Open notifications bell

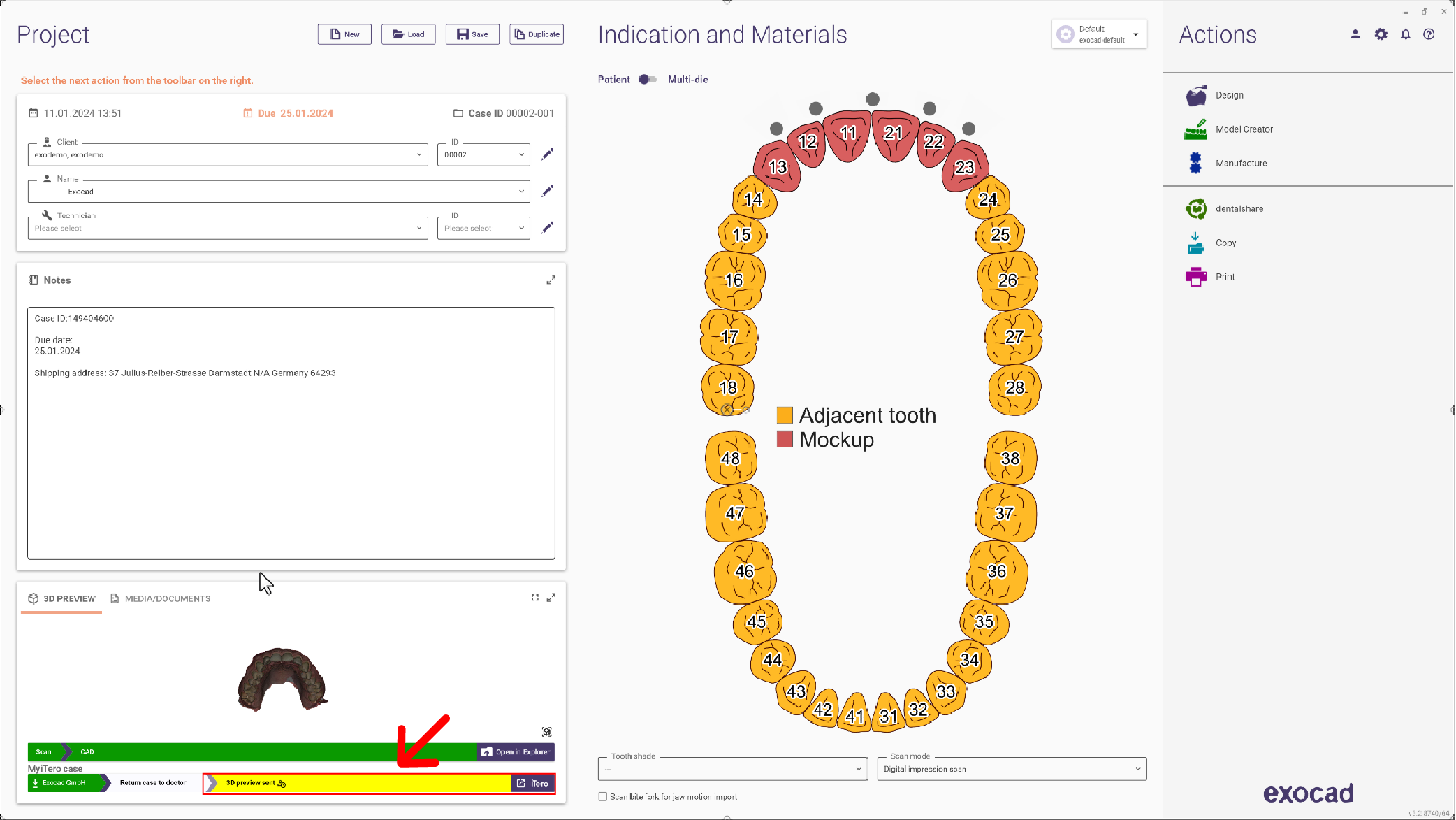click(x=1405, y=34)
